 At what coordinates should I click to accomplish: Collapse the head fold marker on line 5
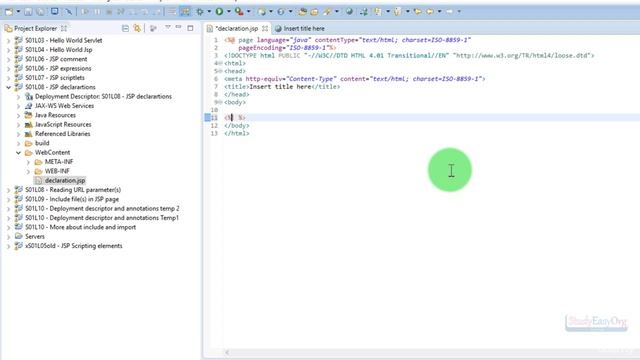pyautogui.click(x=220, y=71)
